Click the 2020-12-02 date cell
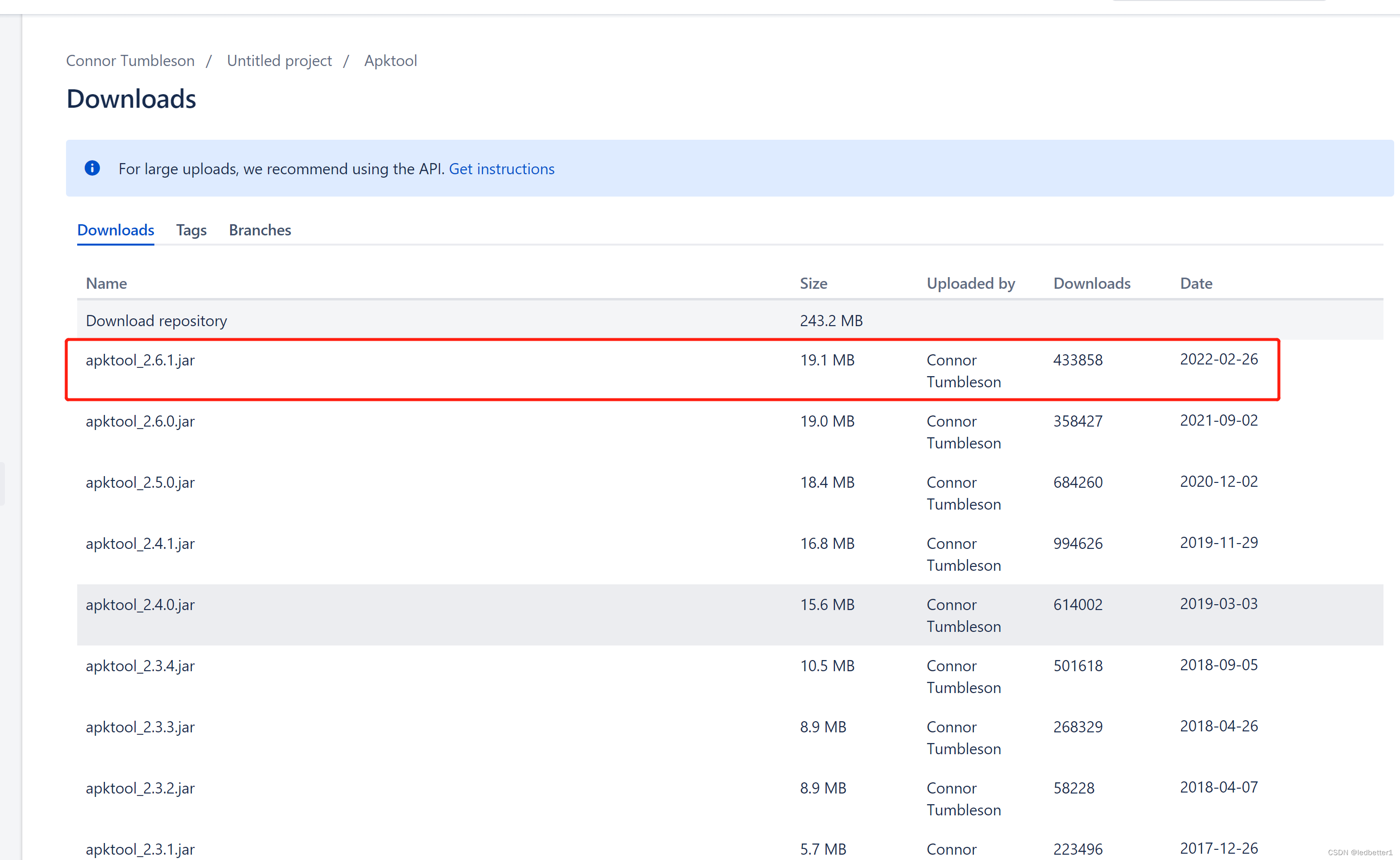 pyautogui.click(x=1218, y=482)
